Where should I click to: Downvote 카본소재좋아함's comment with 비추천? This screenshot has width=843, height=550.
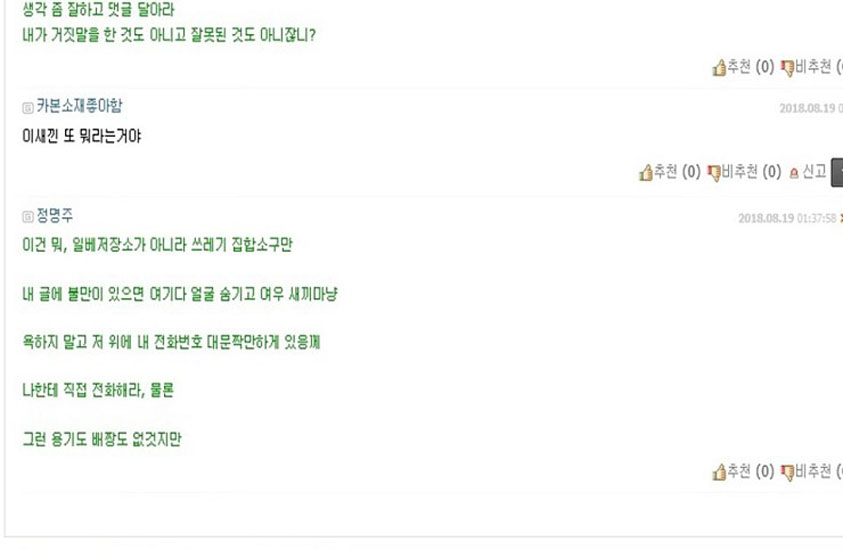744,172
